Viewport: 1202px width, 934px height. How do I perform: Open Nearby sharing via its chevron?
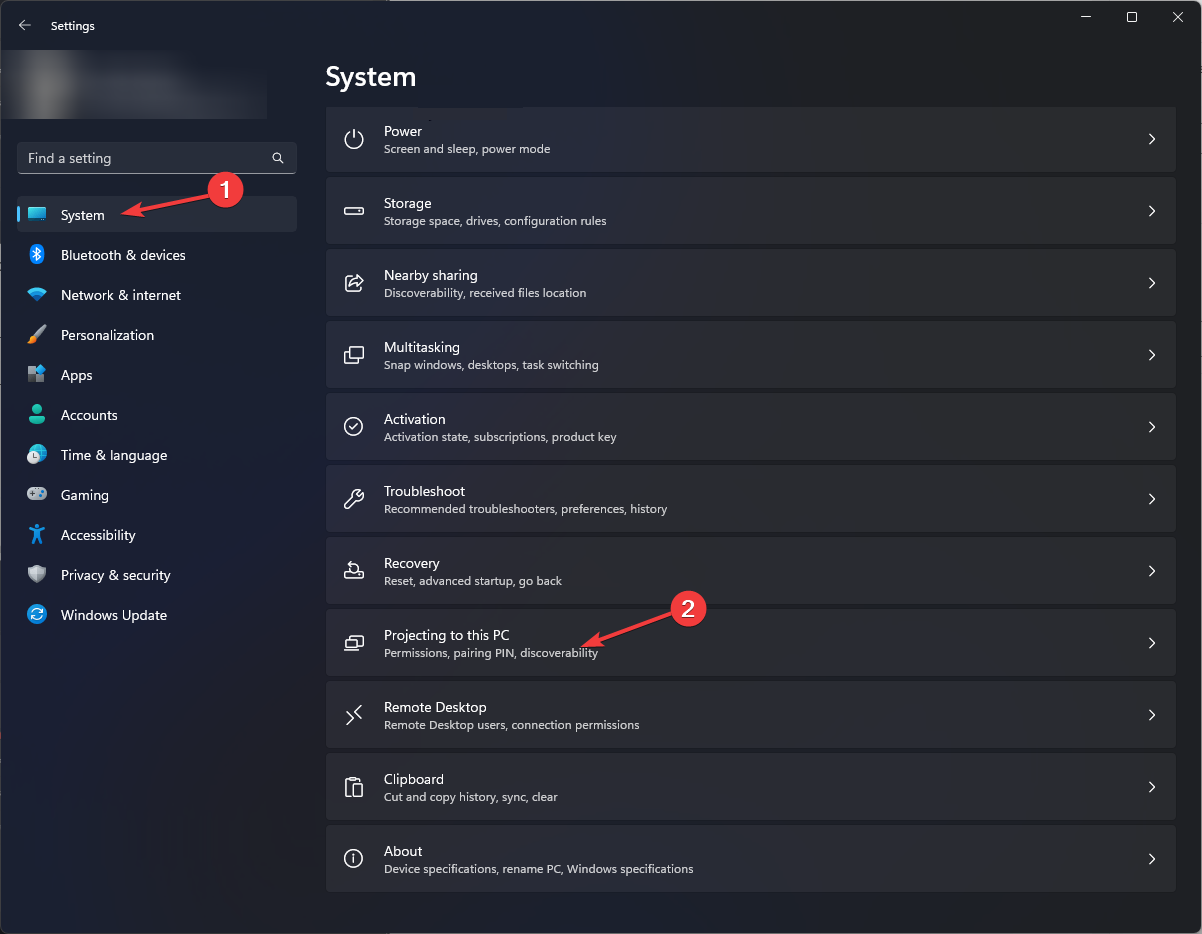coord(1152,283)
